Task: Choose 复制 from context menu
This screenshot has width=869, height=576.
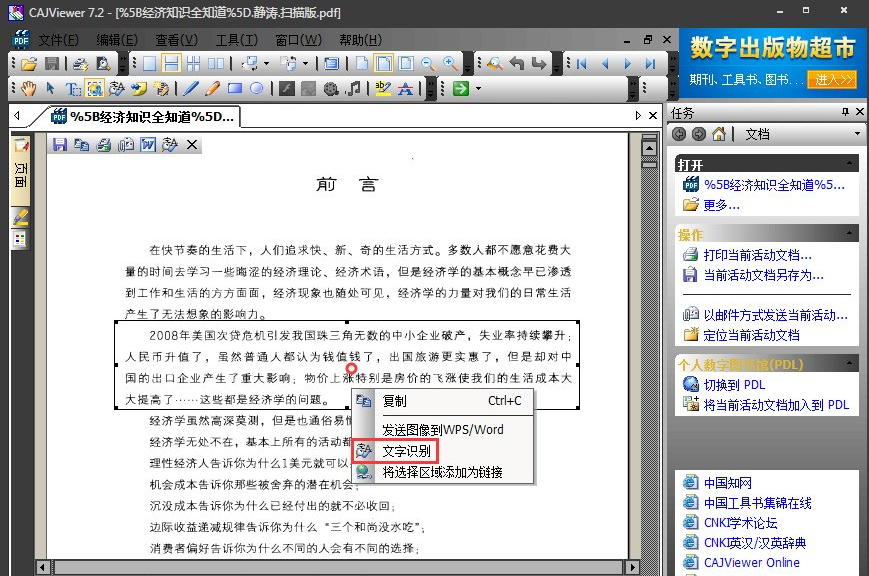Action: (443, 401)
